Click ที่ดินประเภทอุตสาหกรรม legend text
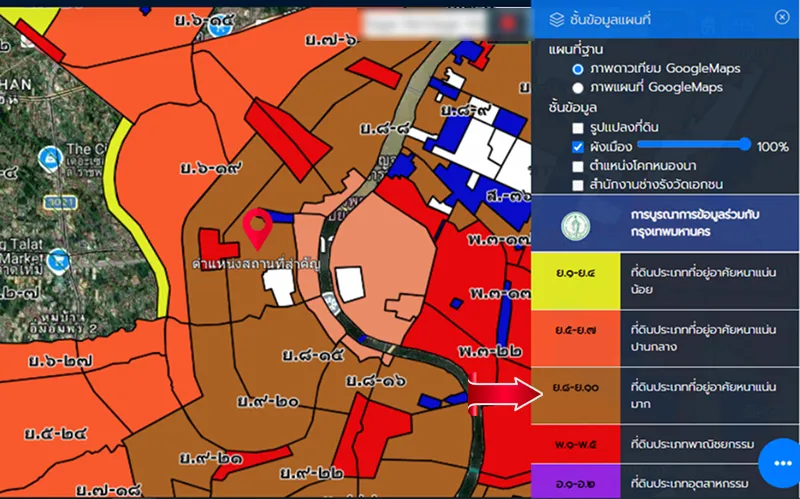Viewport: 800px width, 499px height. (690, 483)
